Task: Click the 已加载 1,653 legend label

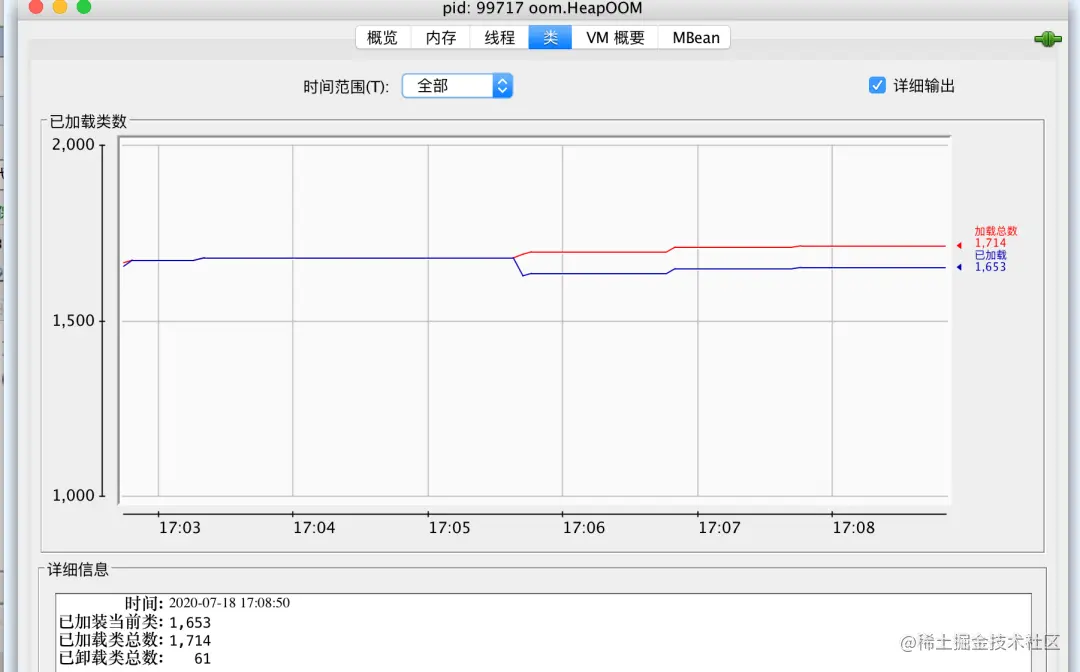Action: click(x=990, y=261)
